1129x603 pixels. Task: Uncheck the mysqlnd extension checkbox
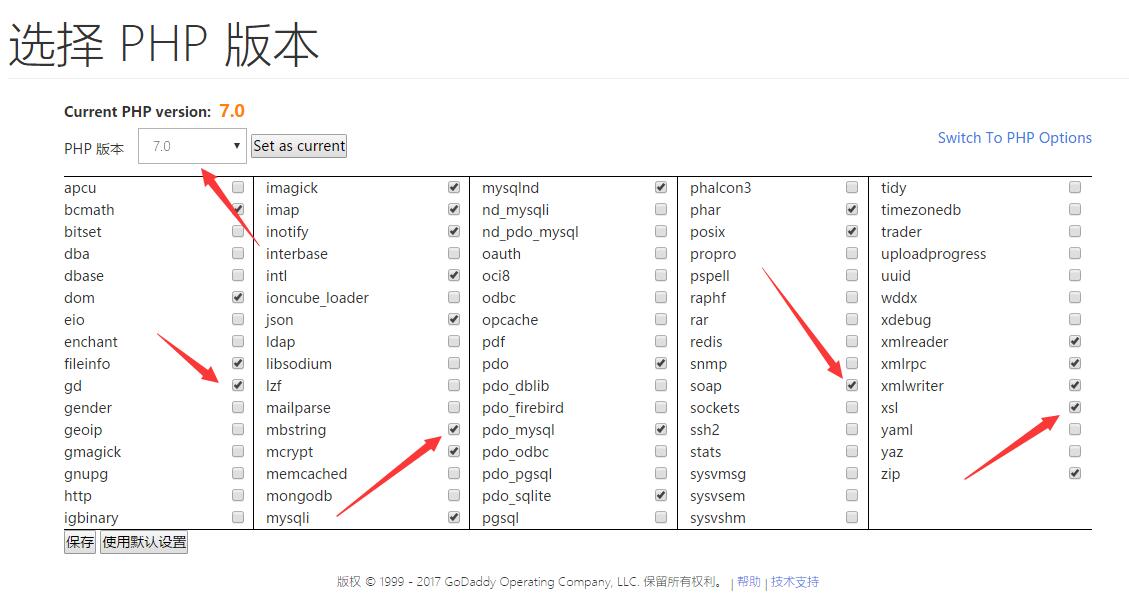tap(660, 187)
